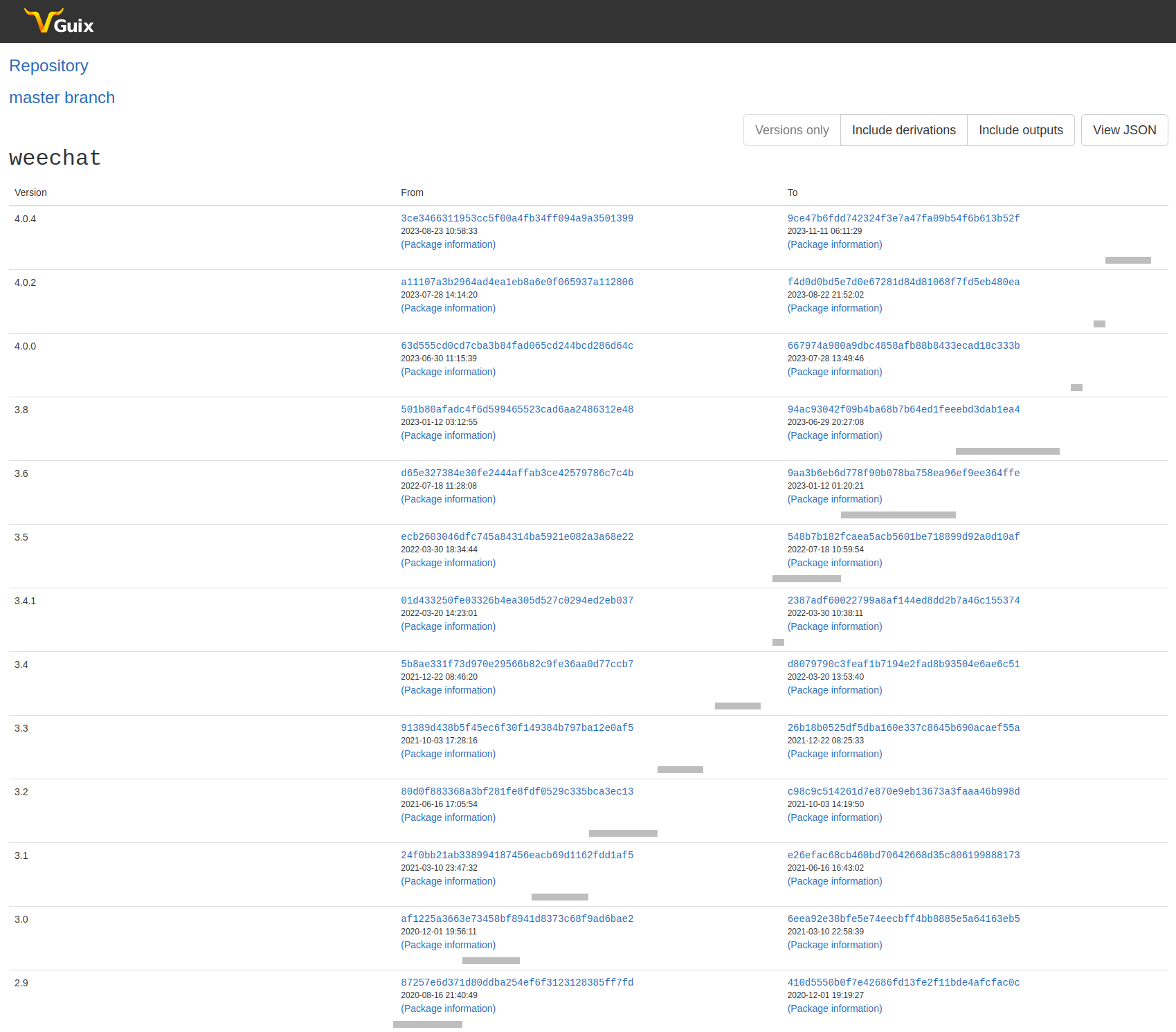Open To commit 6eea92e38bfe5e74 for version 3.0

point(903,918)
